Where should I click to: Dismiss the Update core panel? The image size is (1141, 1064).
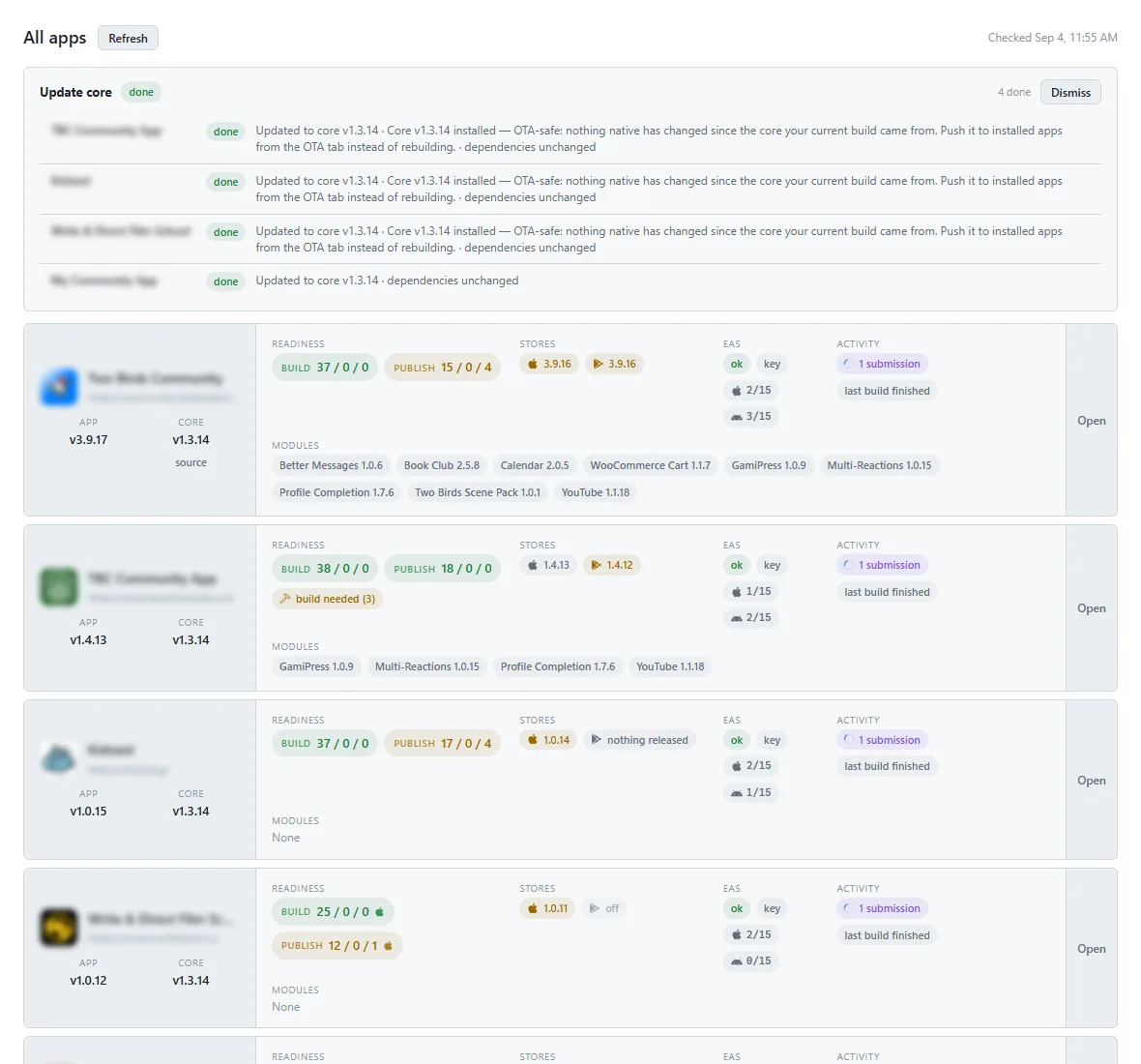click(1070, 93)
